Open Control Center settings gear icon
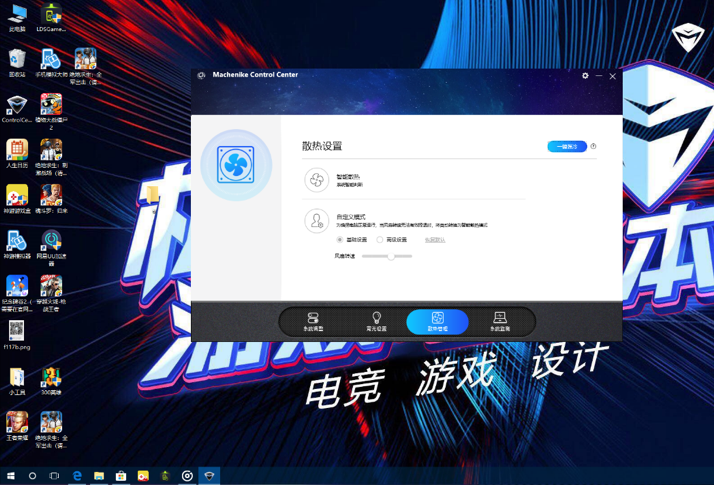 click(585, 76)
